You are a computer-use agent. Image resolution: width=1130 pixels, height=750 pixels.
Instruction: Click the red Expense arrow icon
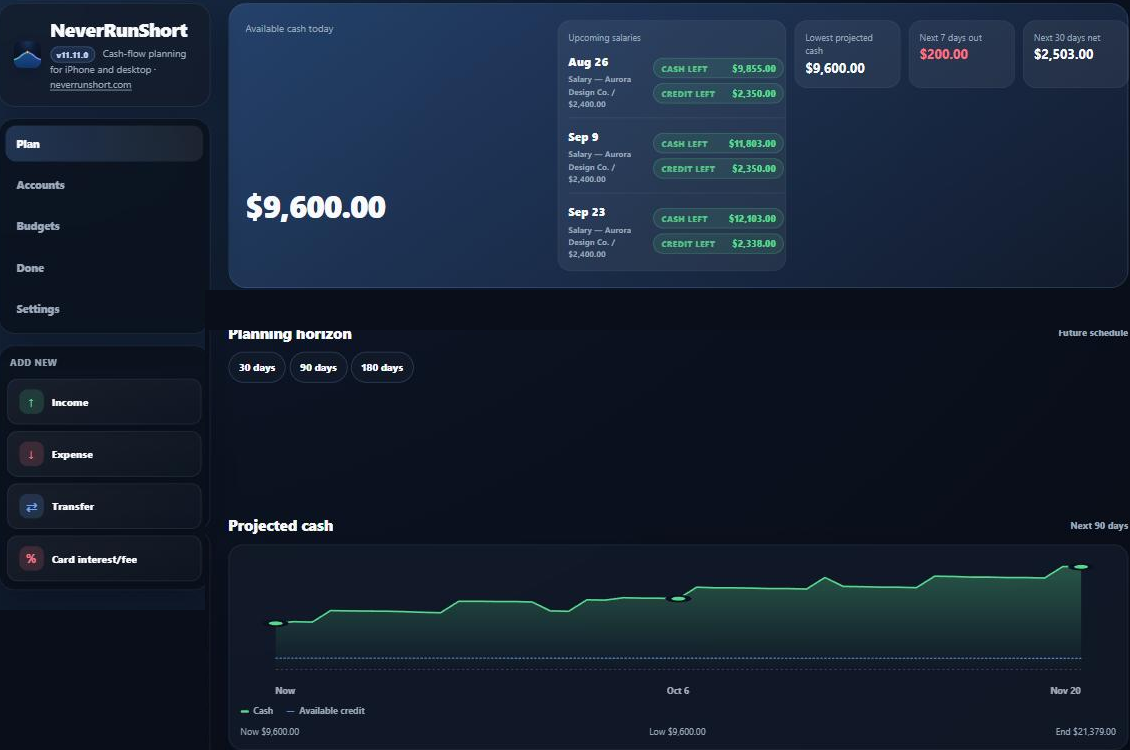[x=31, y=454]
